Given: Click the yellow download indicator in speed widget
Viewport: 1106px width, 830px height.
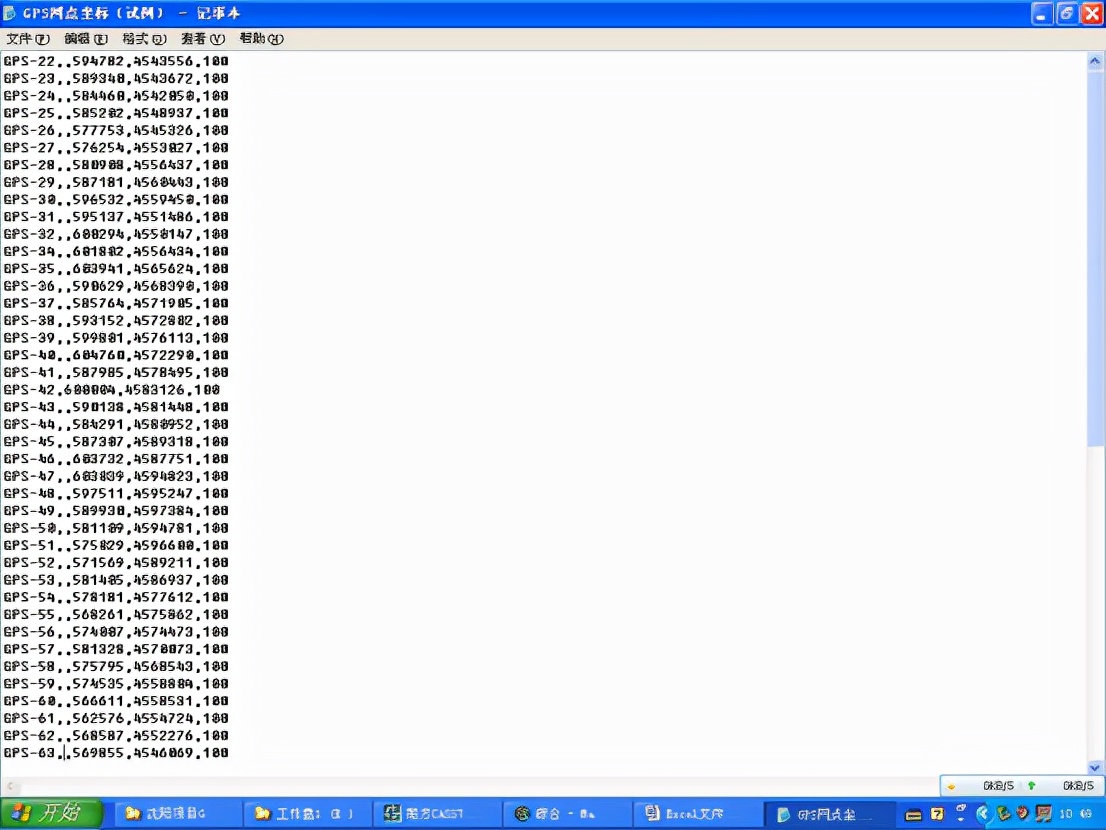Looking at the screenshot, I should [952, 786].
